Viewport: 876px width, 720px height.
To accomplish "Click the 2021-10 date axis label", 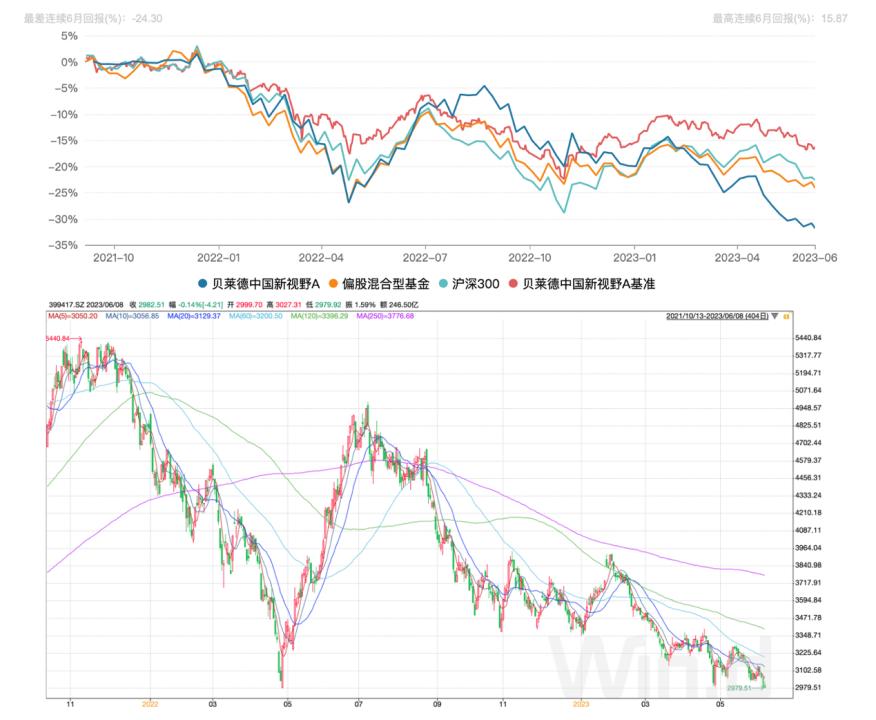I will pyautogui.click(x=113, y=258).
